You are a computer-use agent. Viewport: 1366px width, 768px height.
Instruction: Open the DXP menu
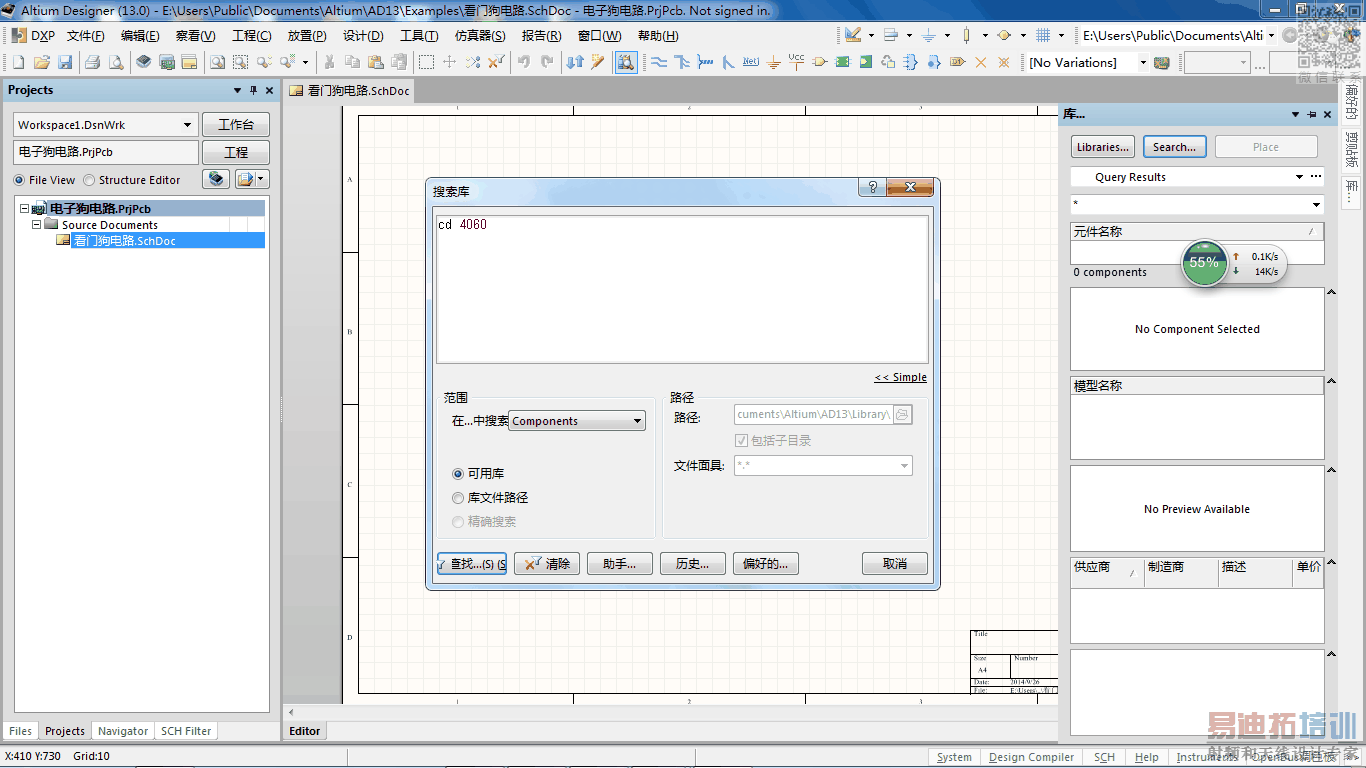(34, 35)
